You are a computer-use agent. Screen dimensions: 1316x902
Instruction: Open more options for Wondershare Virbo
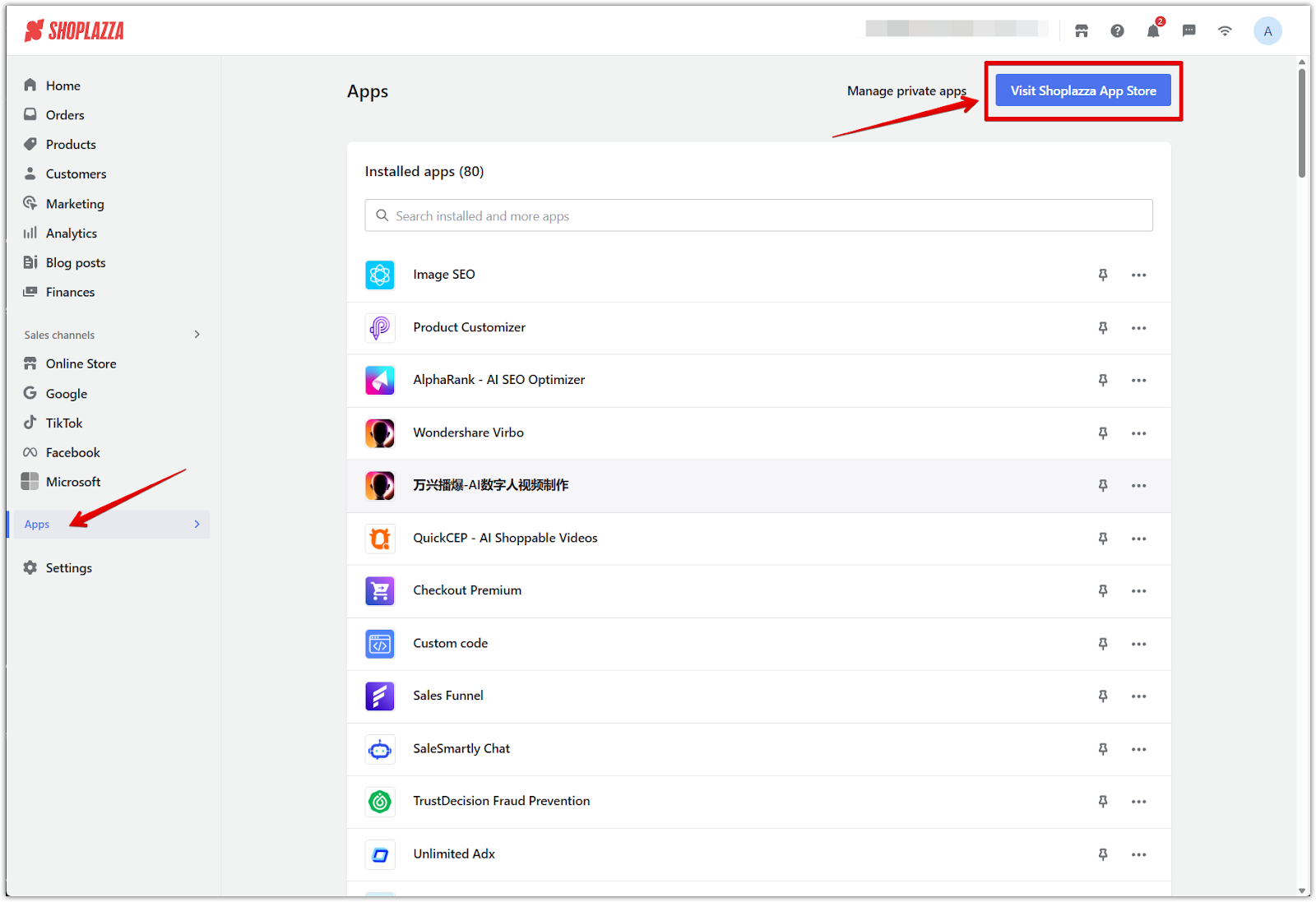(x=1138, y=432)
